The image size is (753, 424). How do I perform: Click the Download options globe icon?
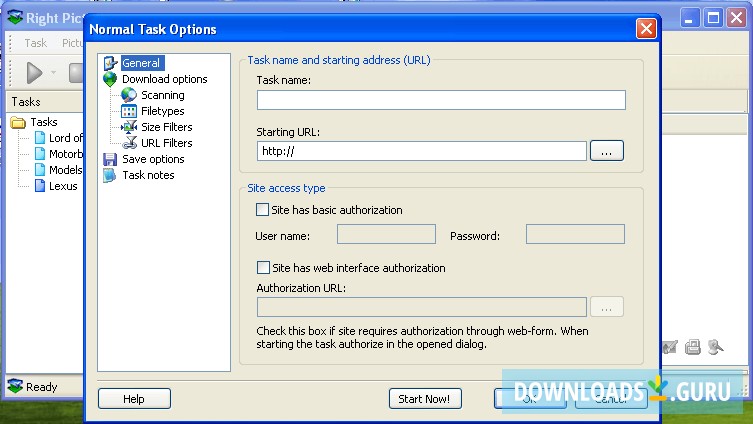(x=110, y=79)
